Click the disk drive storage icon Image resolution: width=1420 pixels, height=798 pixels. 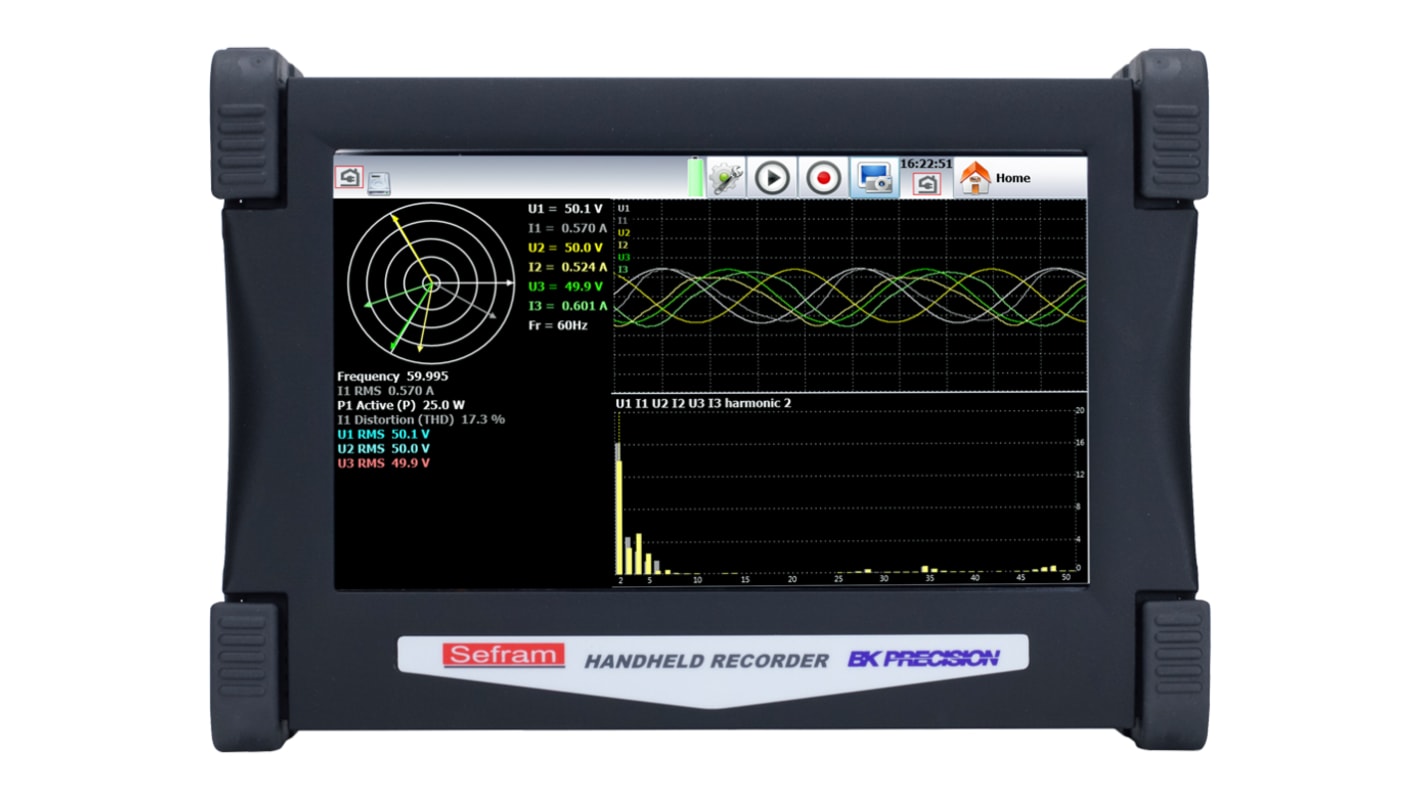(x=379, y=183)
